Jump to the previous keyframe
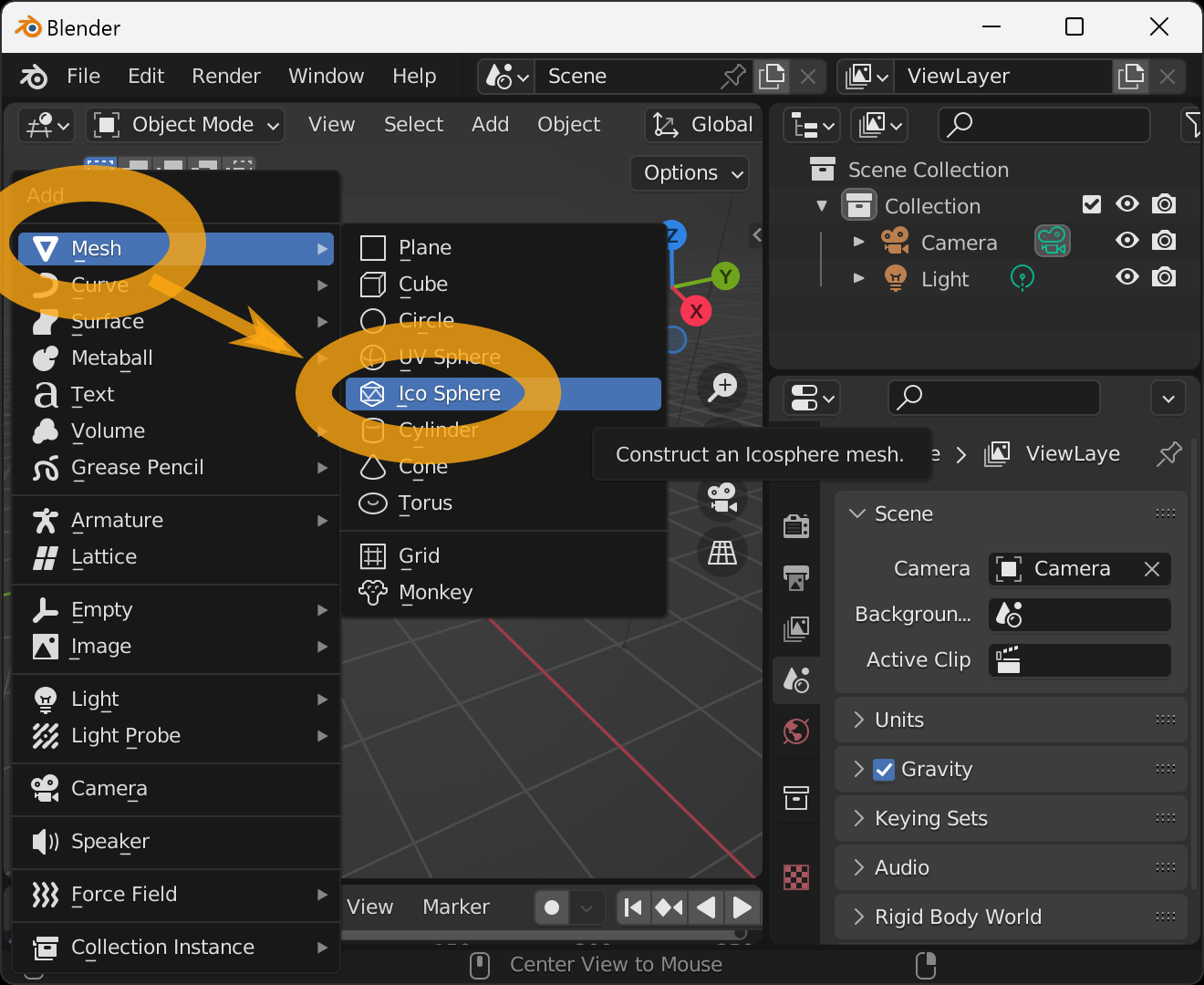This screenshot has height=985, width=1204. click(x=669, y=907)
